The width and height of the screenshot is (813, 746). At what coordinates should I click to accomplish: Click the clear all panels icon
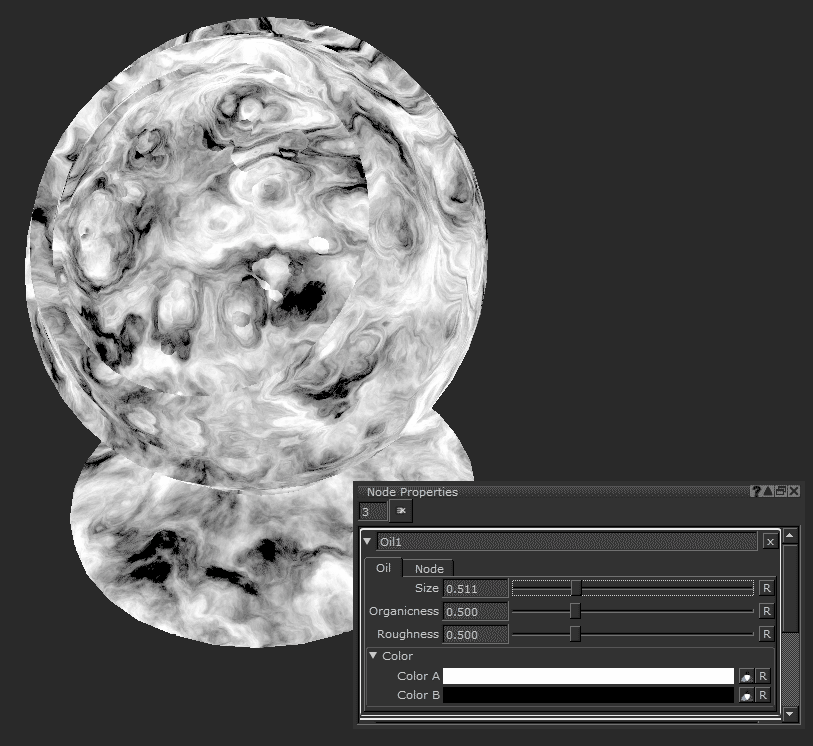[x=401, y=511]
